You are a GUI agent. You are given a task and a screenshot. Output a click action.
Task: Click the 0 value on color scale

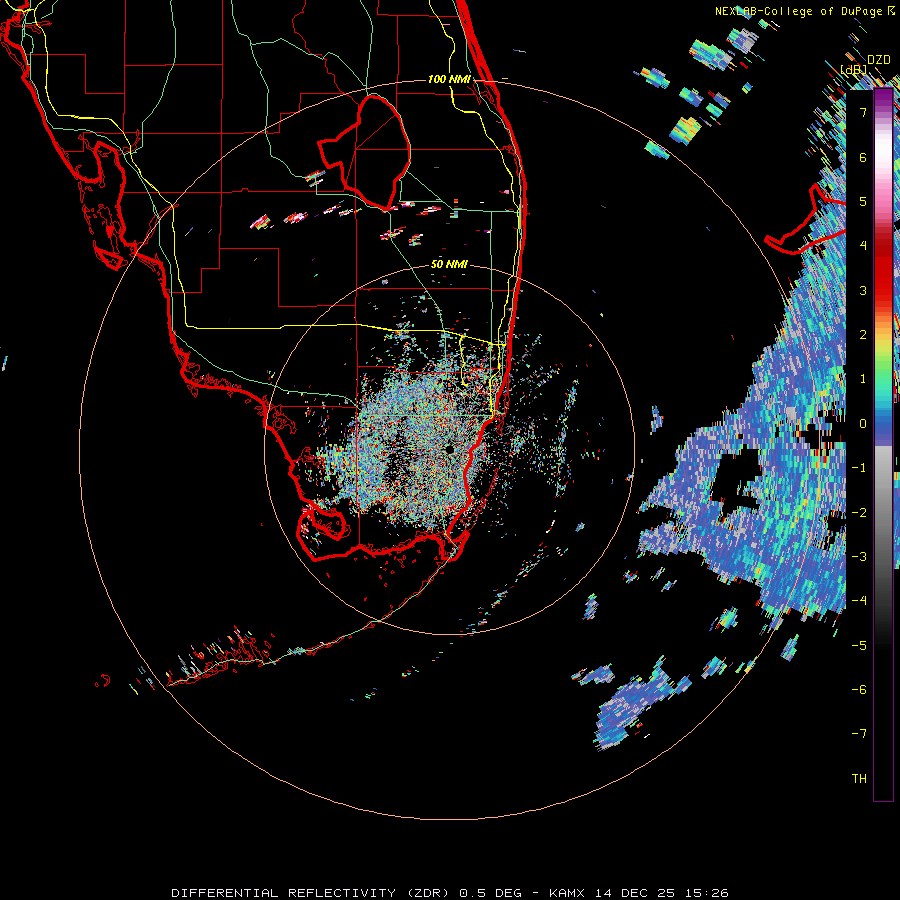point(863,424)
